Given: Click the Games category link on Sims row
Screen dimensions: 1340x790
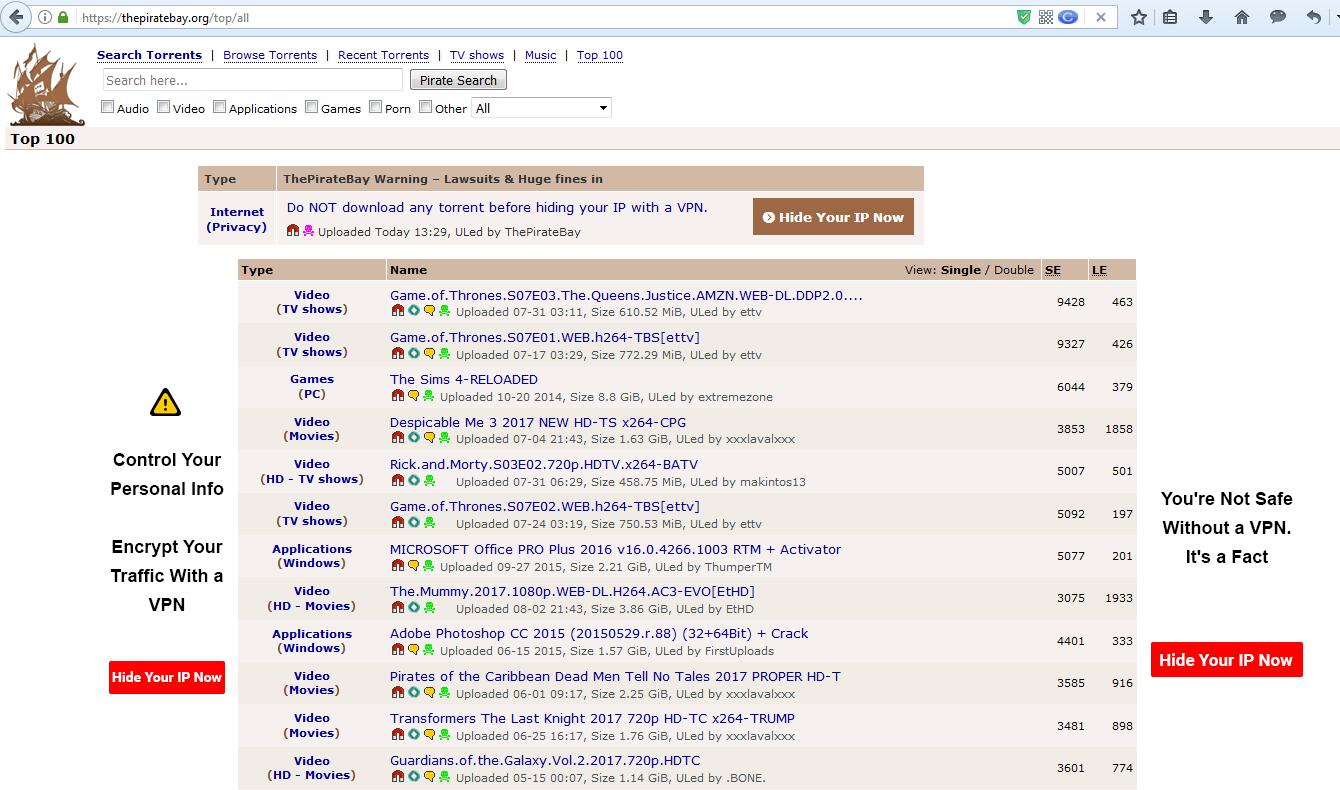Looking at the screenshot, I should point(312,379).
